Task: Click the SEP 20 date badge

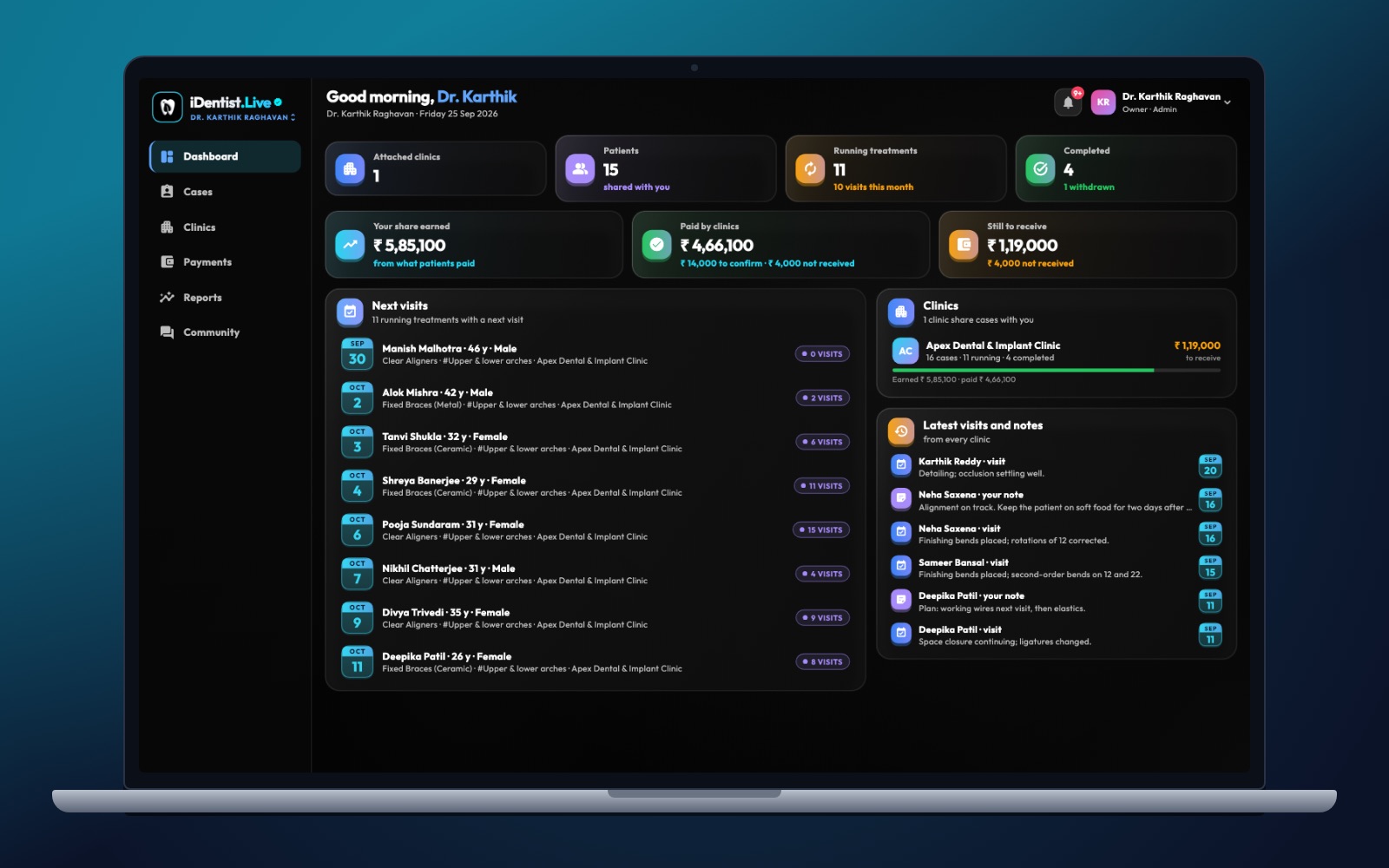Action: (1210, 467)
